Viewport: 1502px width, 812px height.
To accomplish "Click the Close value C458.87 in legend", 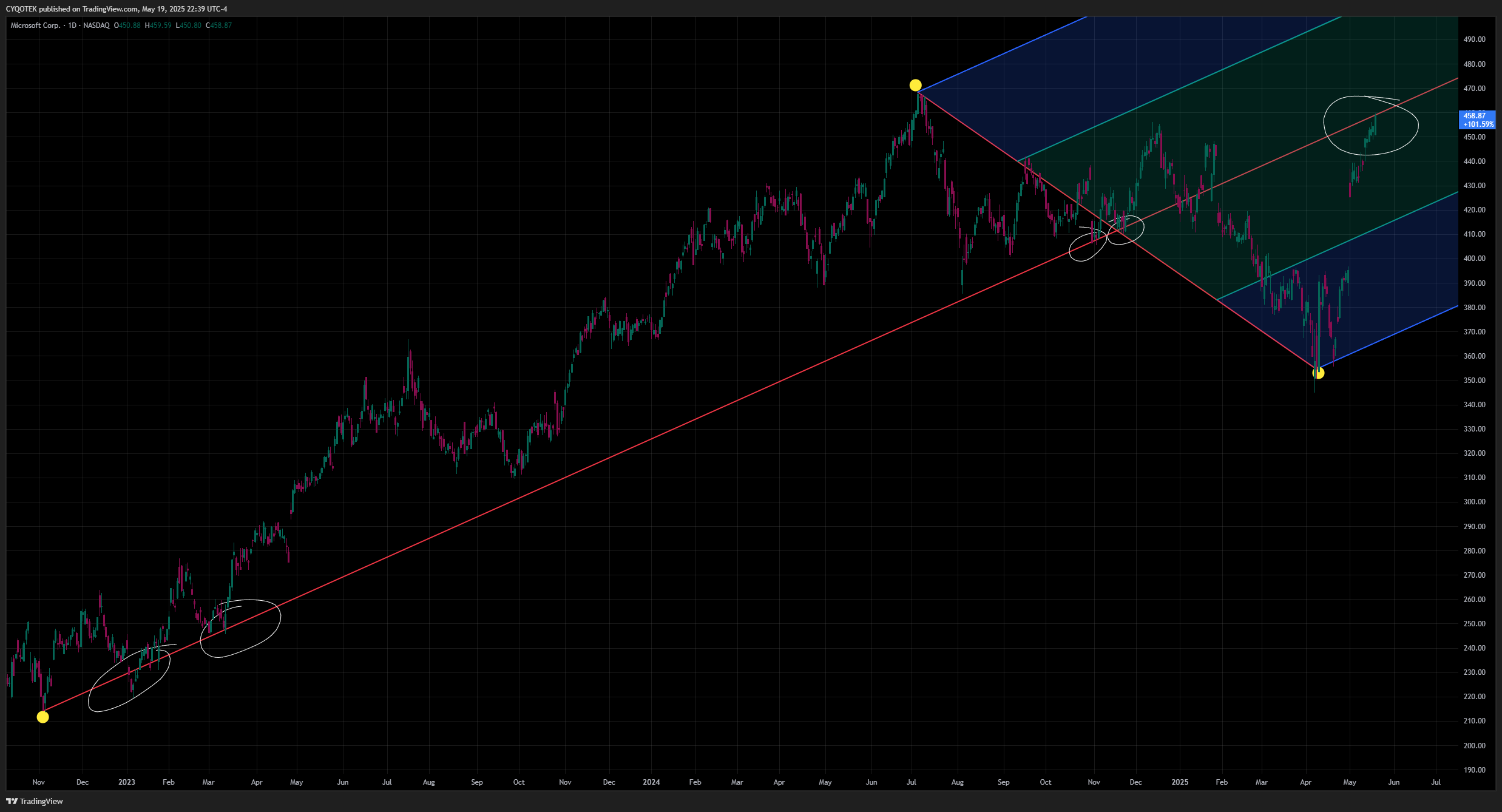I will 219,25.
